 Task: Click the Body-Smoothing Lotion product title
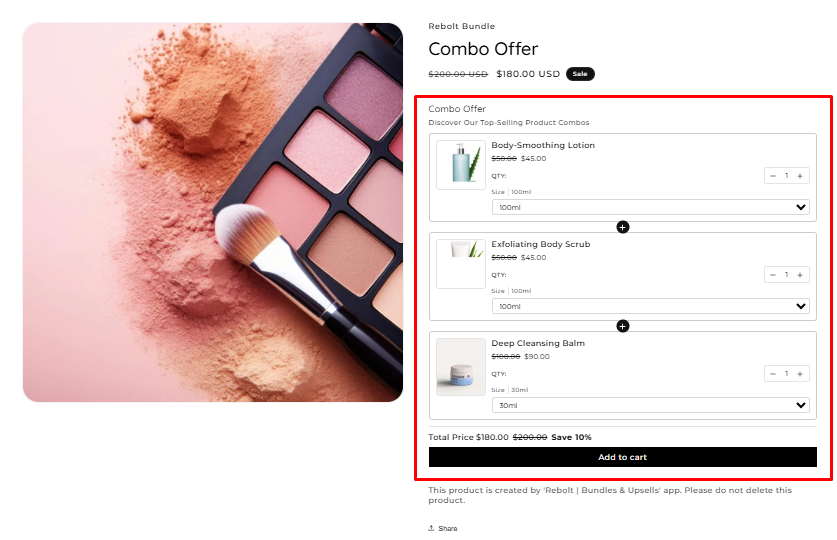[x=543, y=145]
